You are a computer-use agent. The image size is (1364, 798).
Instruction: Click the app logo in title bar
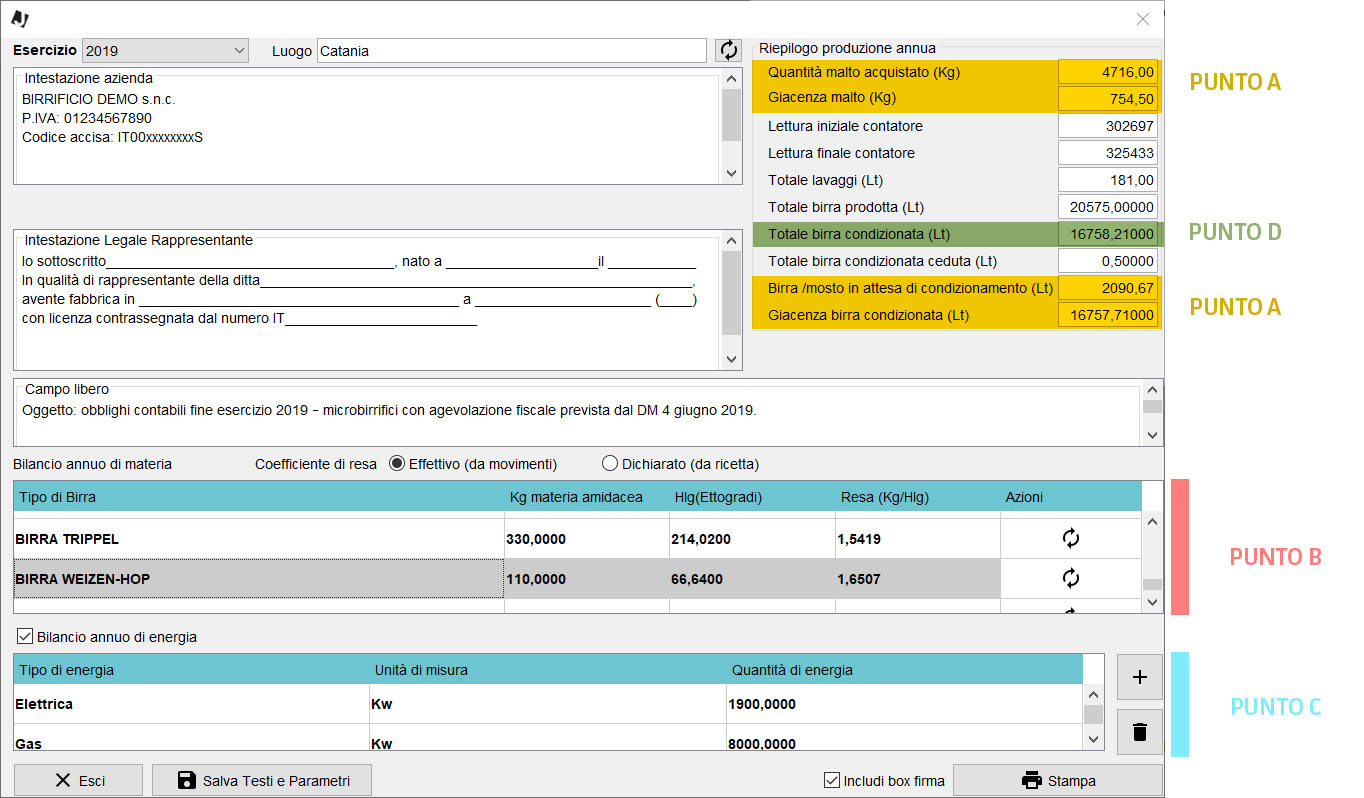(20, 17)
